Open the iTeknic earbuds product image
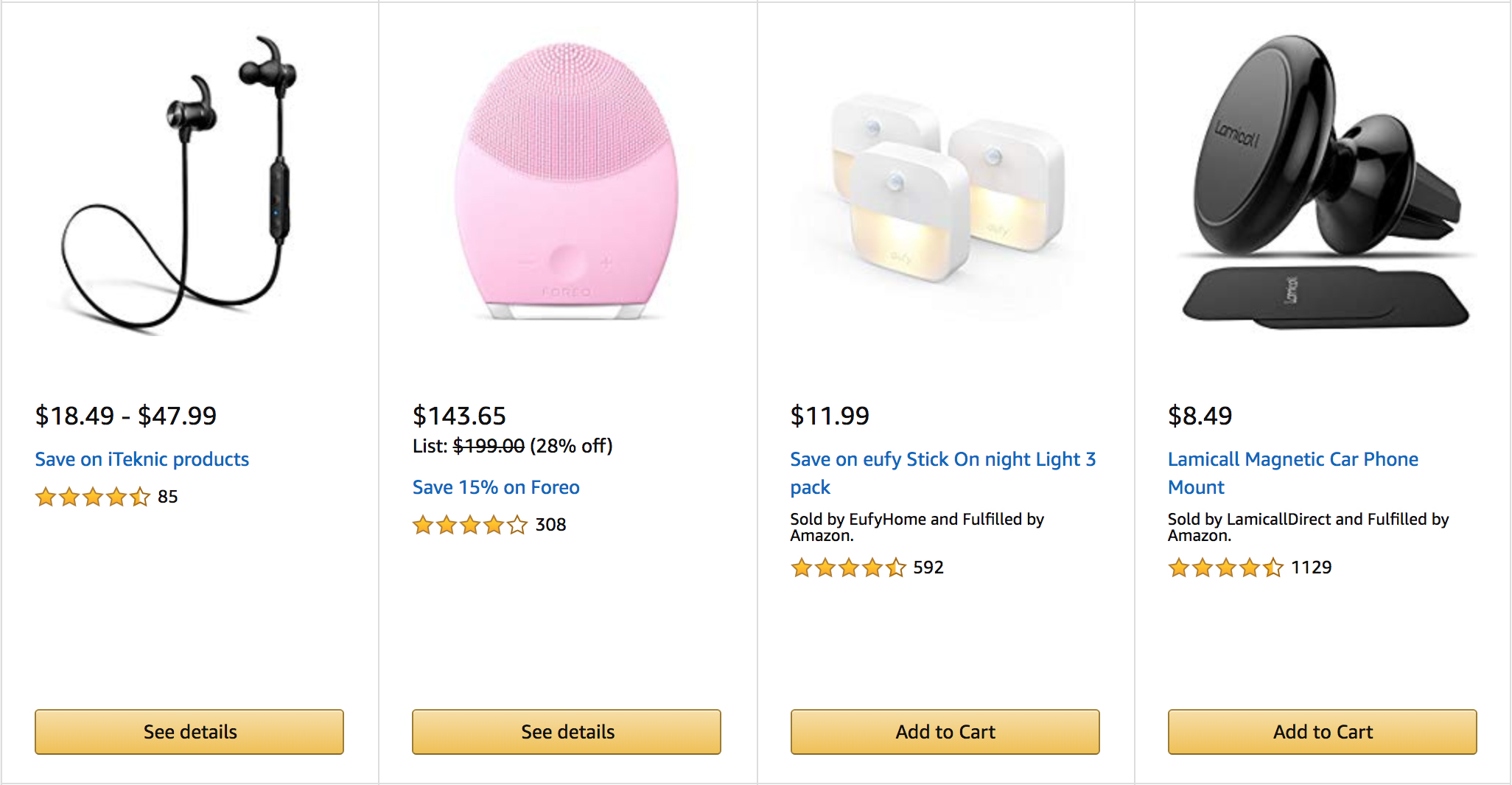1512x785 pixels. click(x=189, y=184)
